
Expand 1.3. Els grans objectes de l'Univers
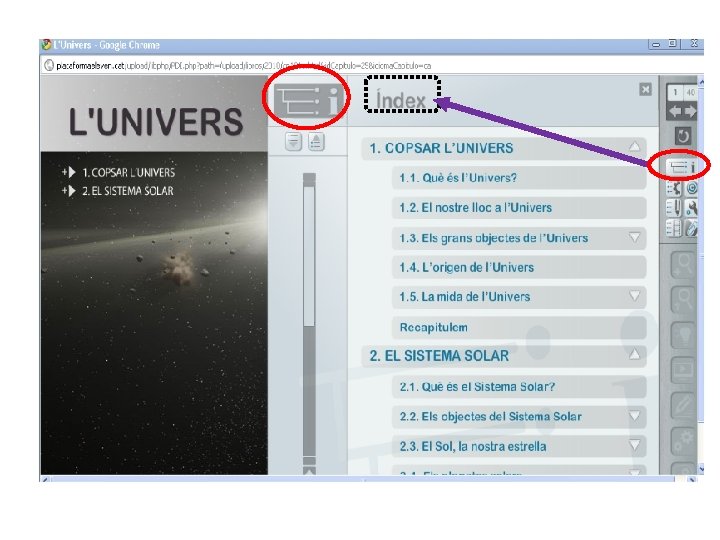click(634, 237)
